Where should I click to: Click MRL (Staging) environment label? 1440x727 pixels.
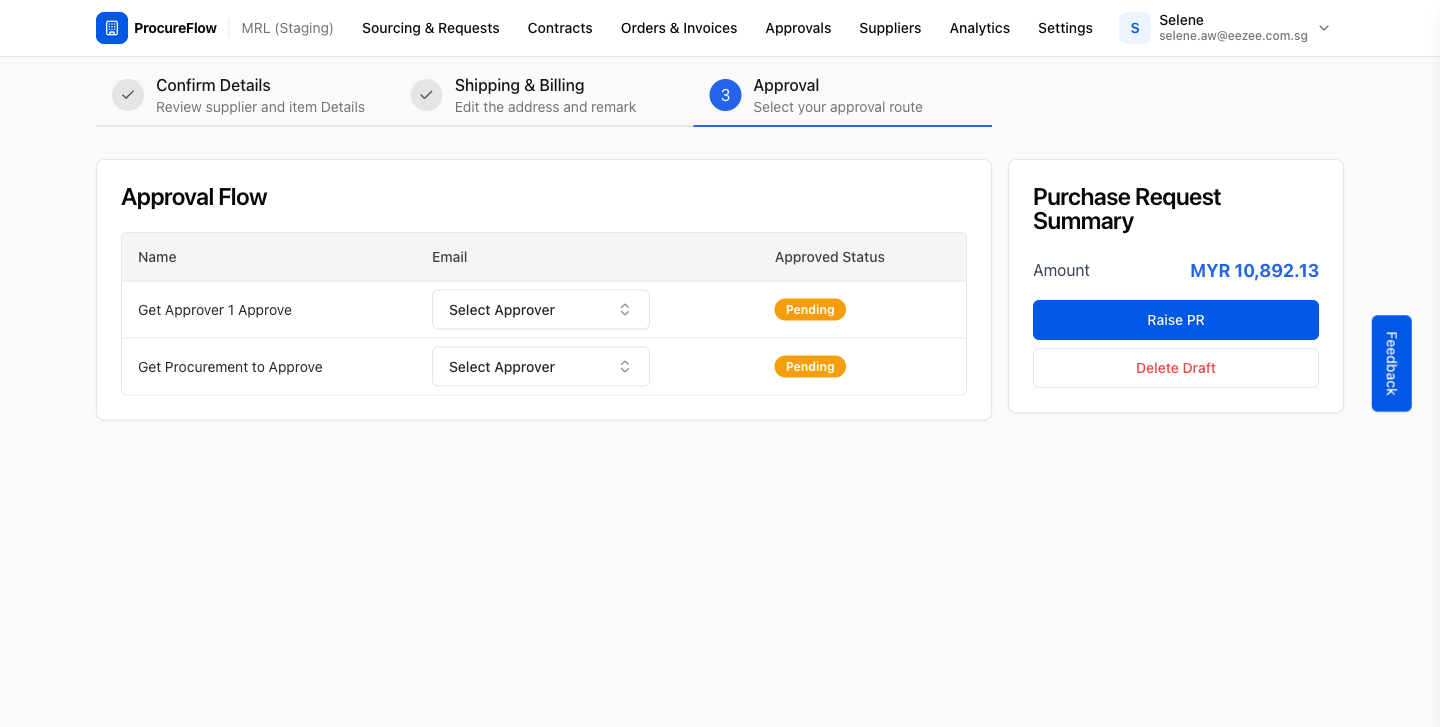pyautogui.click(x=288, y=28)
